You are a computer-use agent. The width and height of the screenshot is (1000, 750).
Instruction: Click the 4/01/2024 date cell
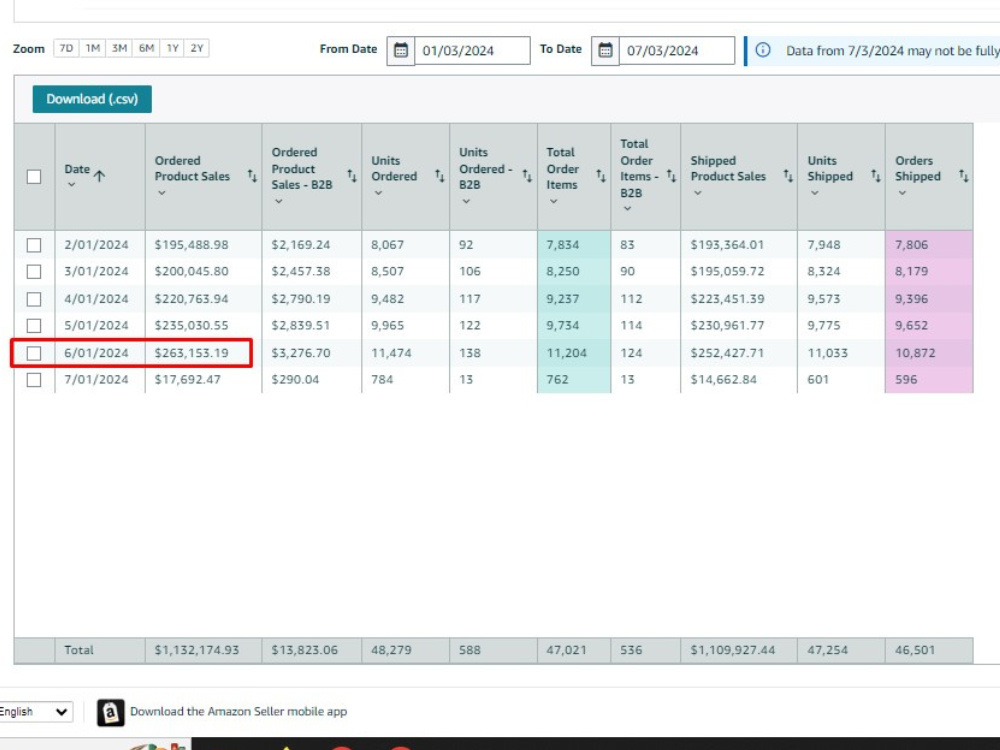[x=96, y=299]
